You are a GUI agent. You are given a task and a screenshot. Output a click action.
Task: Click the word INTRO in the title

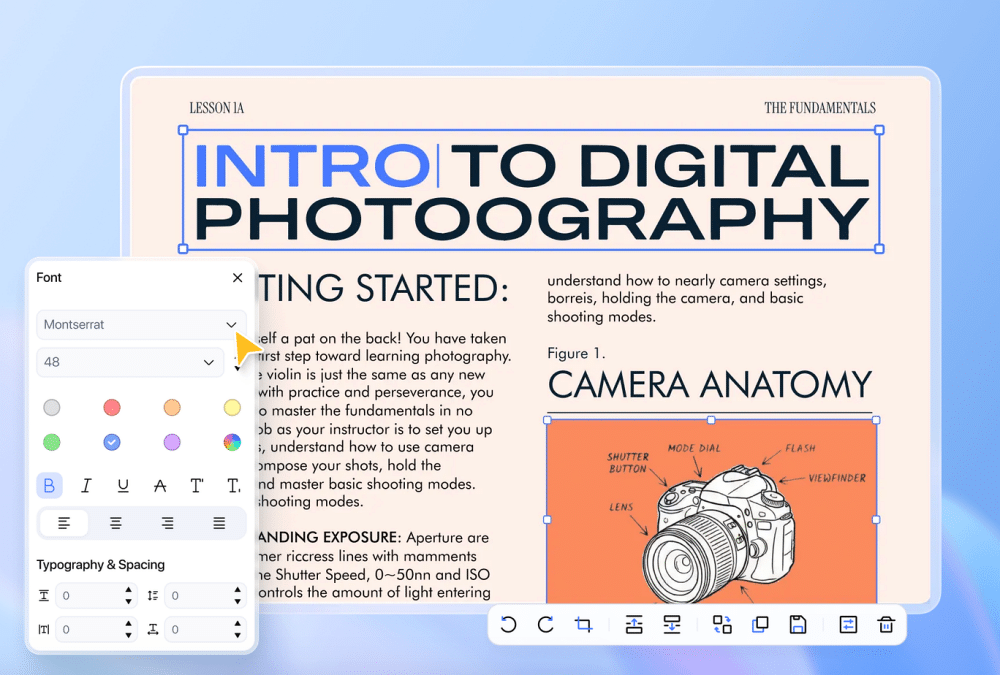tap(312, 166)
